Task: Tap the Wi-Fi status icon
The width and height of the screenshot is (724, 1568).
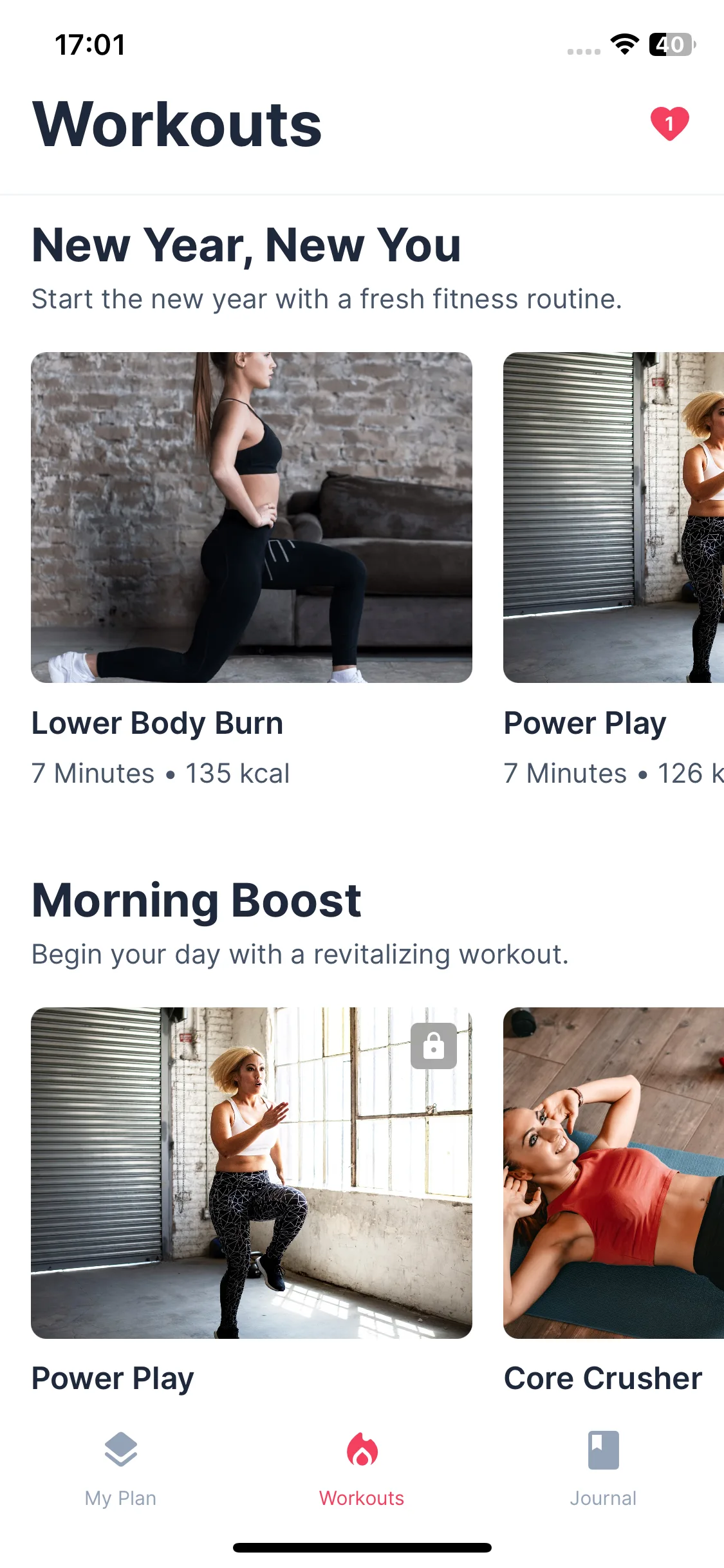Action: click(624, 44)
